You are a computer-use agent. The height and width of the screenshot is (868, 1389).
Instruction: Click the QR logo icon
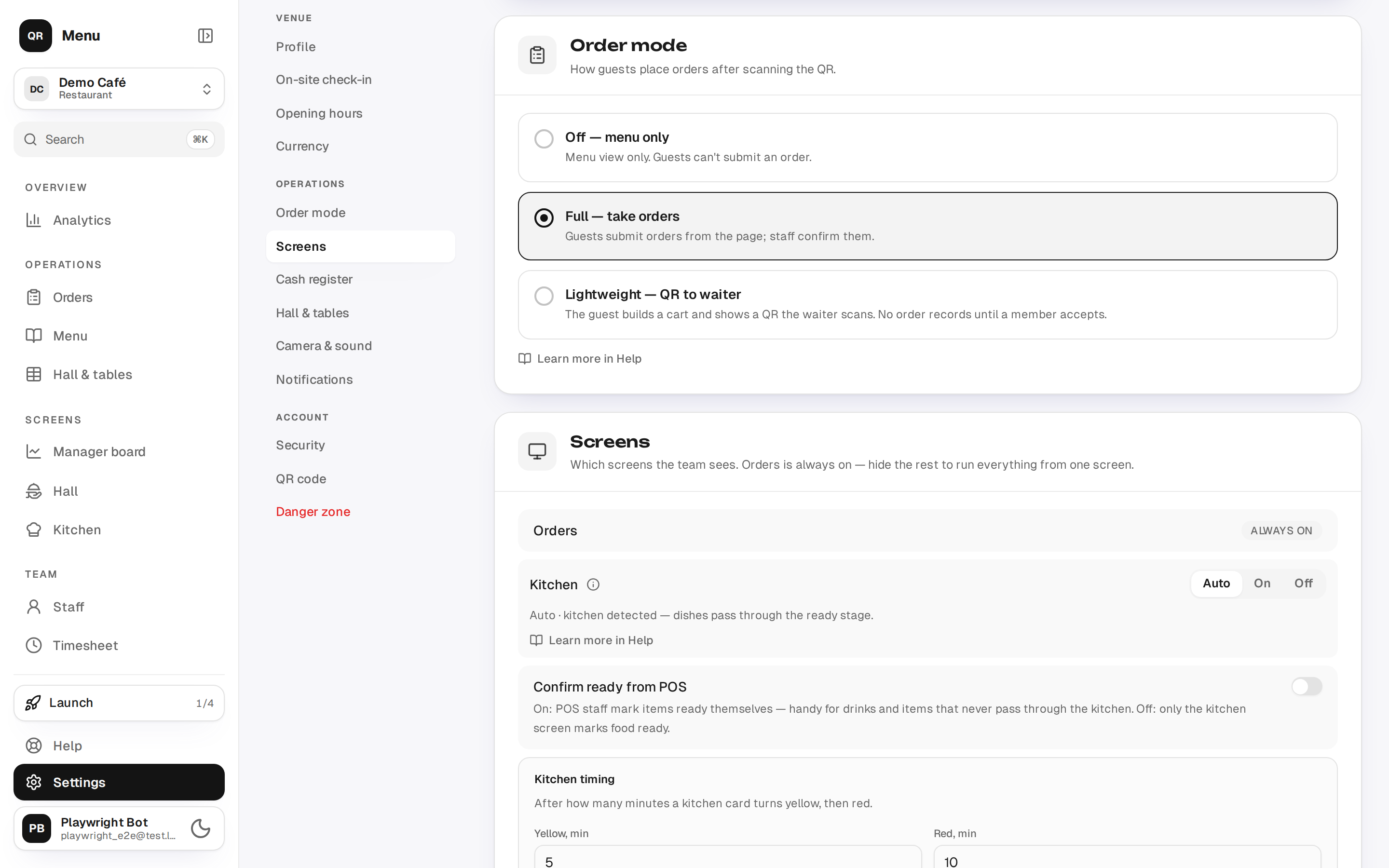(x=36, y=36)
